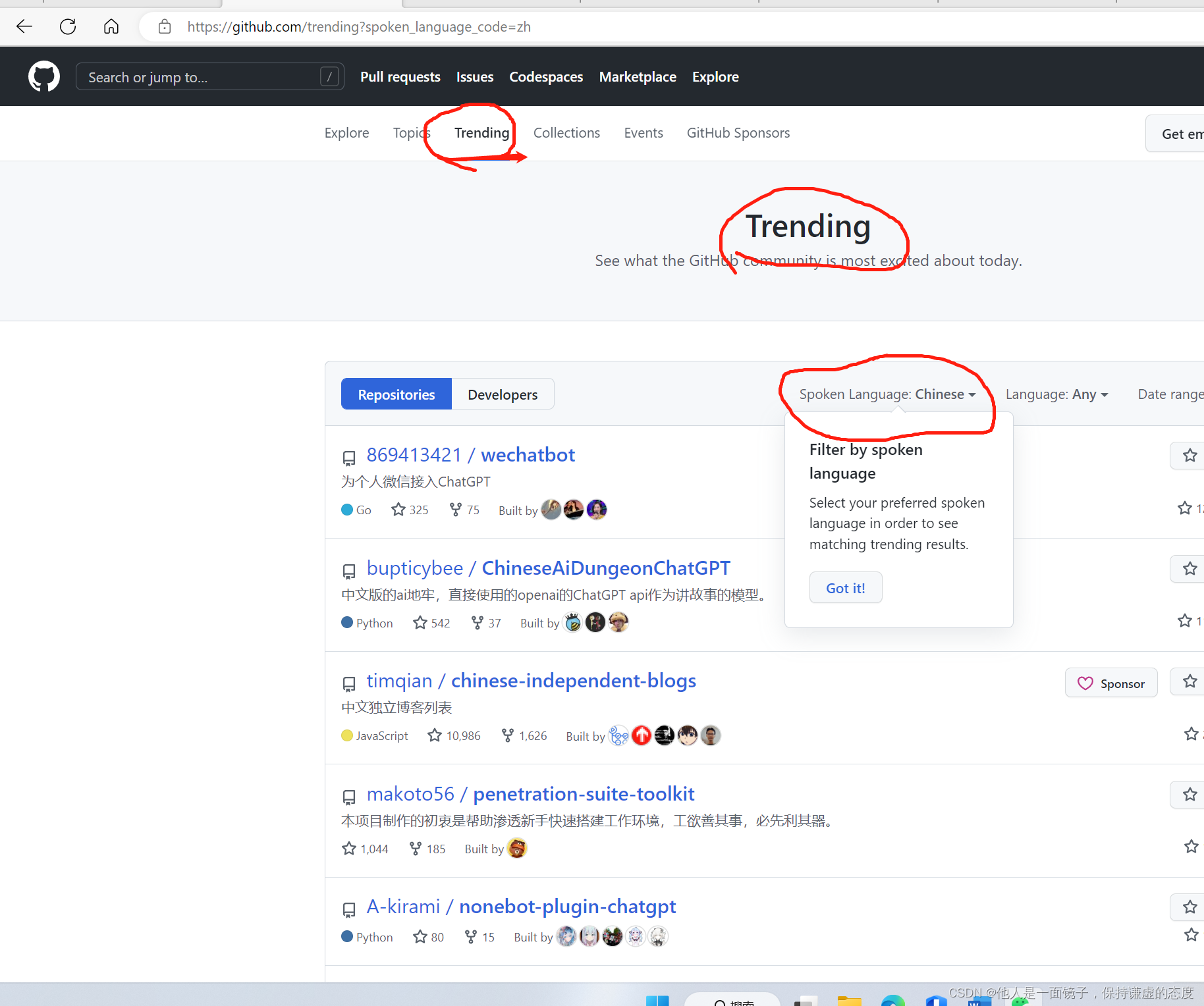Click the site lock icon in address bar
Screen dimensions: 1204x1006
pos(165,26)
